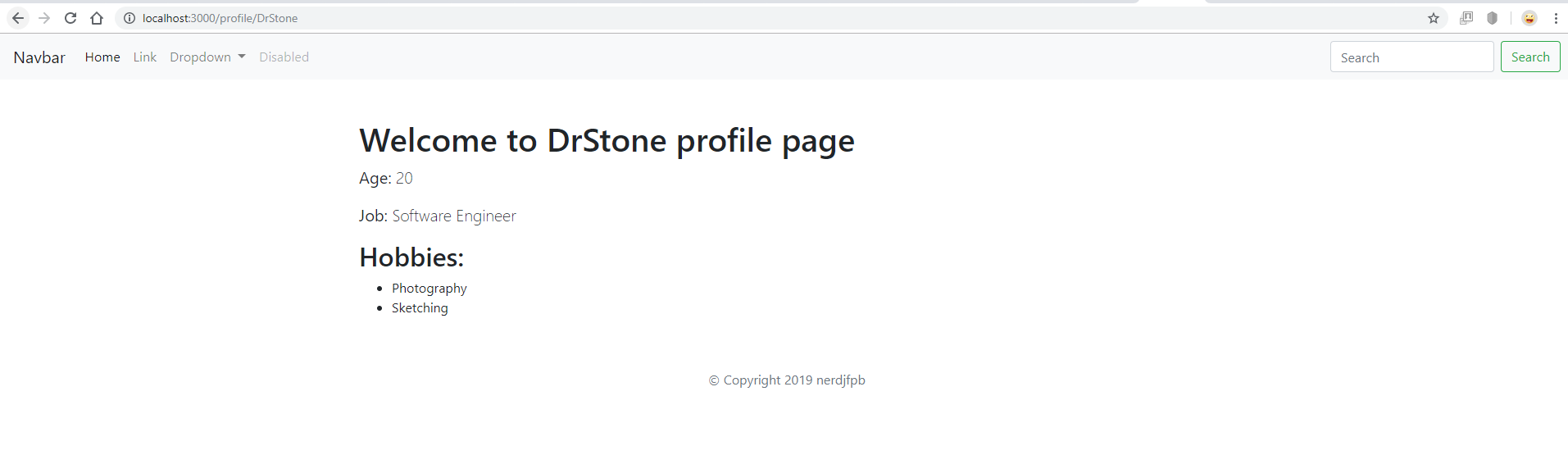The image size is (1568, 455).
Task: Bookmark this page with the star icon
Action: click(1434, 18)
